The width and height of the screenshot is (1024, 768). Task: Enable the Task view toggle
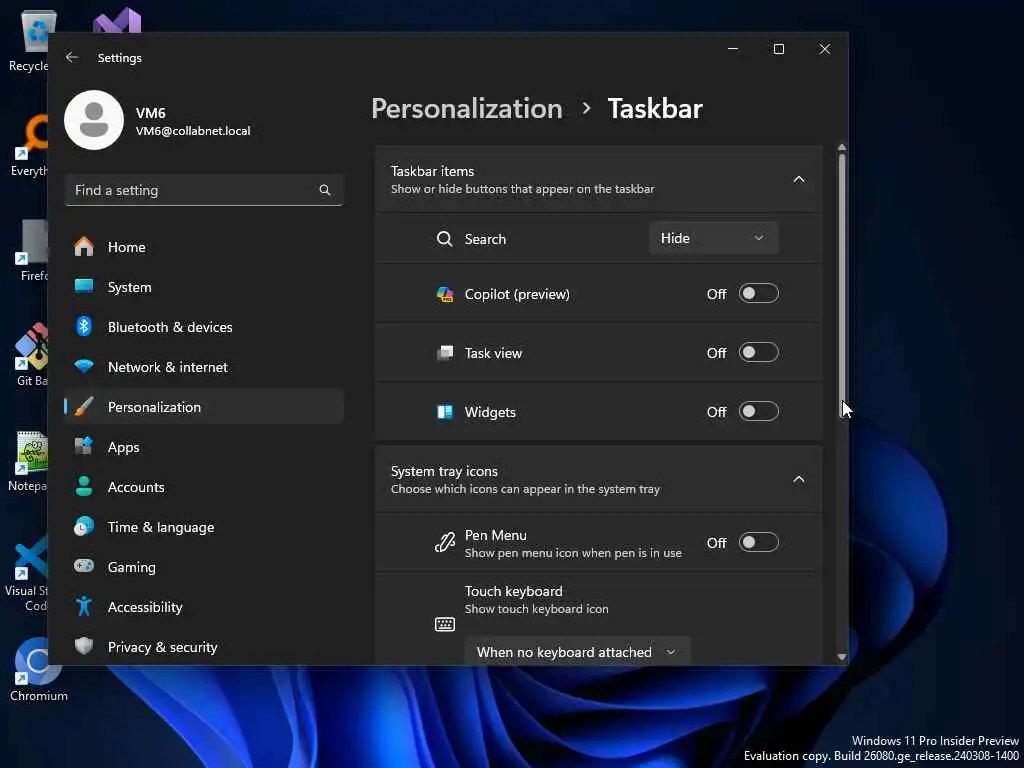758,353
